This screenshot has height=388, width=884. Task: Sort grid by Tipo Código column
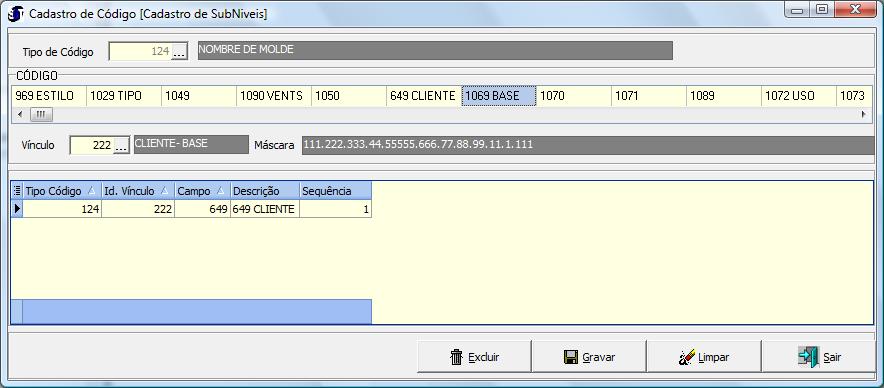point(62,191)
